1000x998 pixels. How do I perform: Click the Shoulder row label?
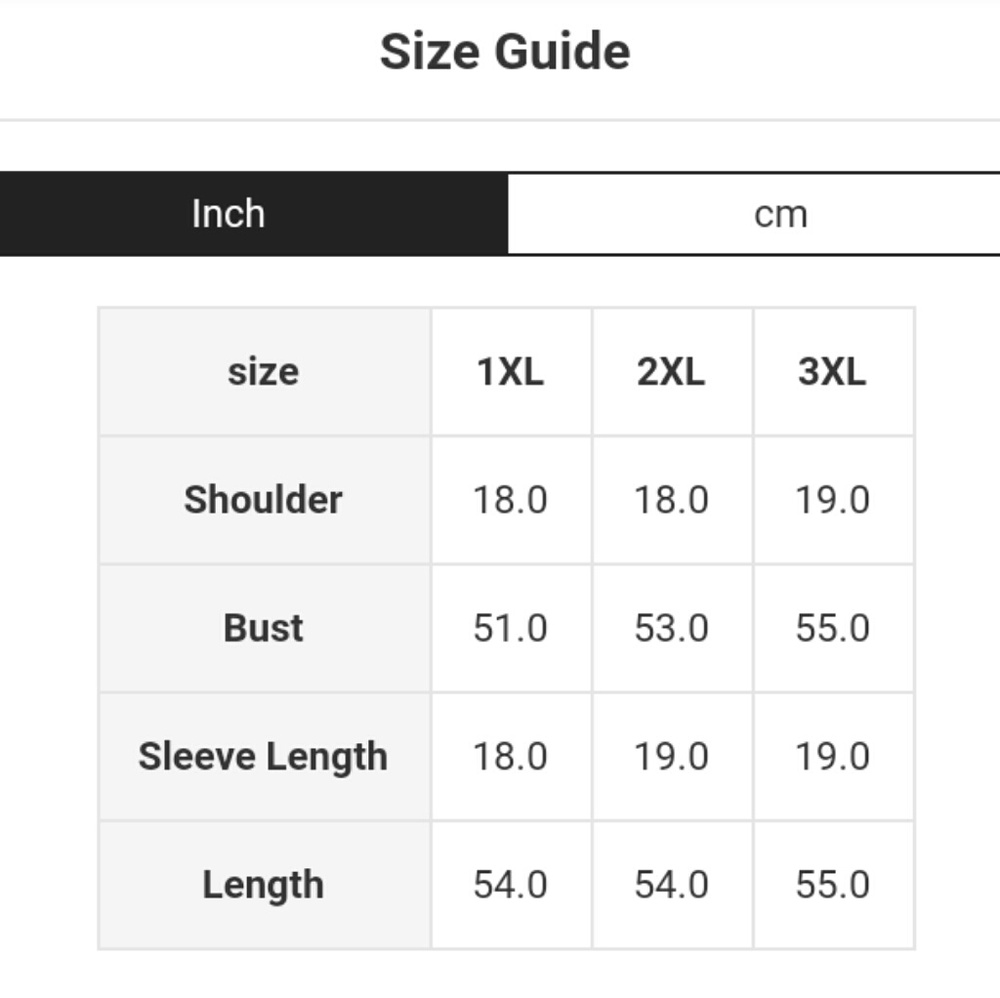pos(263,500)
